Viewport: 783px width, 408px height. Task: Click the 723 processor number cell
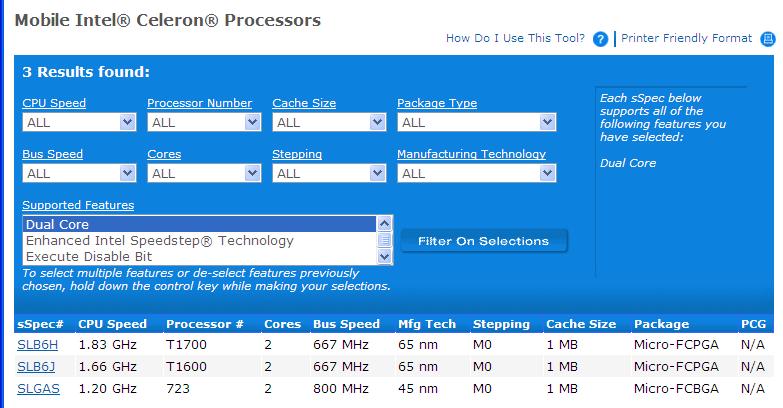(x=178, y=389)
